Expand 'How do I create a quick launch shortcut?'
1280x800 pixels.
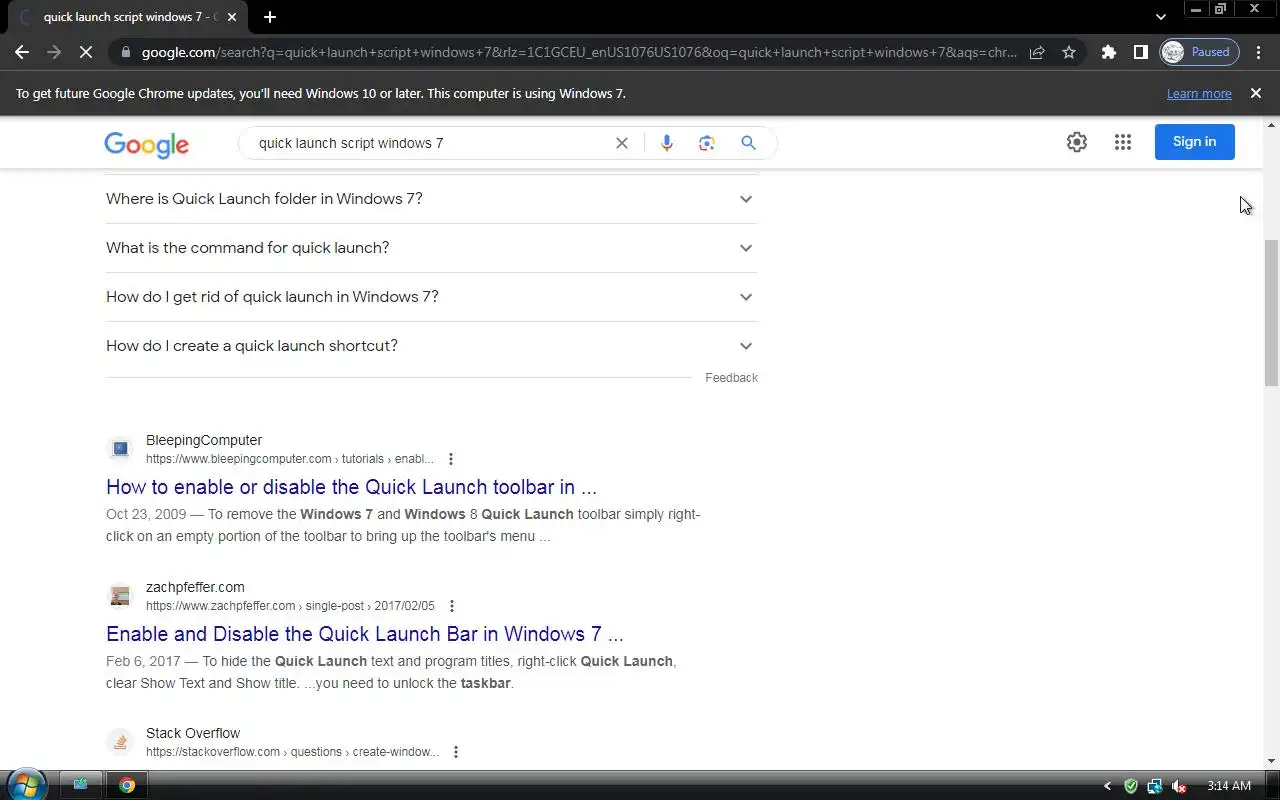point(431,346)
